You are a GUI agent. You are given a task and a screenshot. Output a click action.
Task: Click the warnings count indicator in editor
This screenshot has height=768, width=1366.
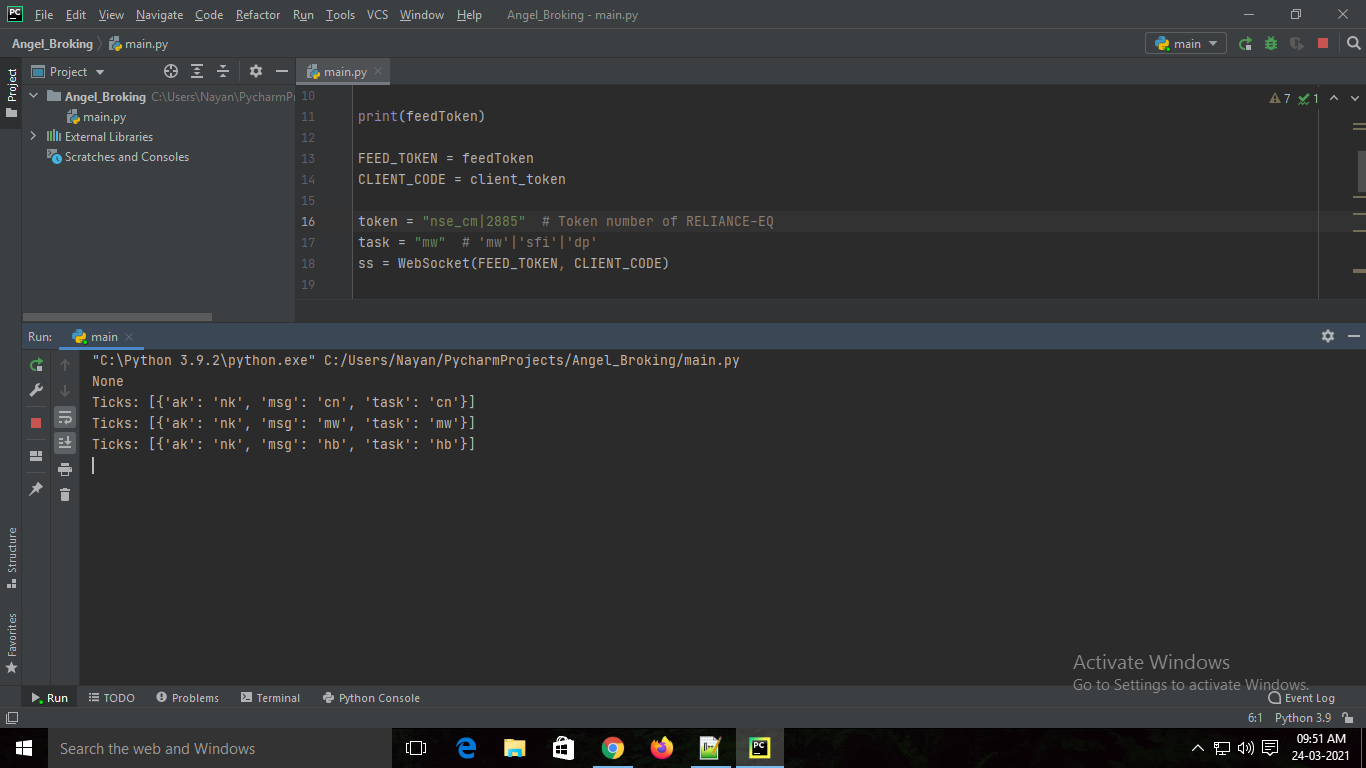tap(1280, 99)
